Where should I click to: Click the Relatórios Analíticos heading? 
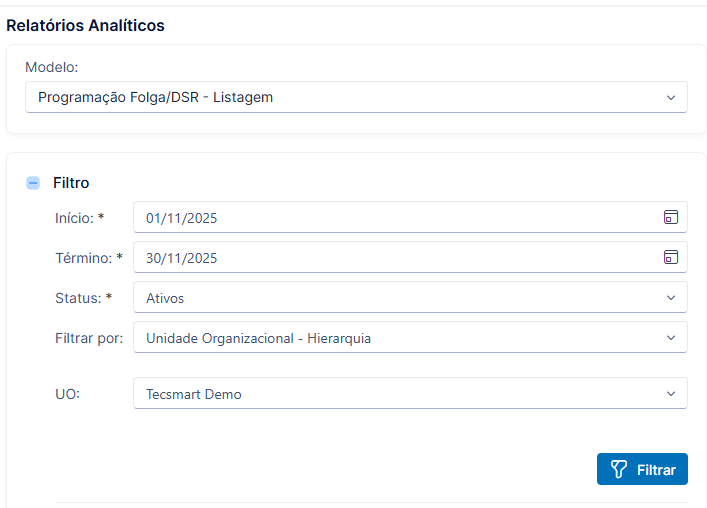tap(85, 26)
